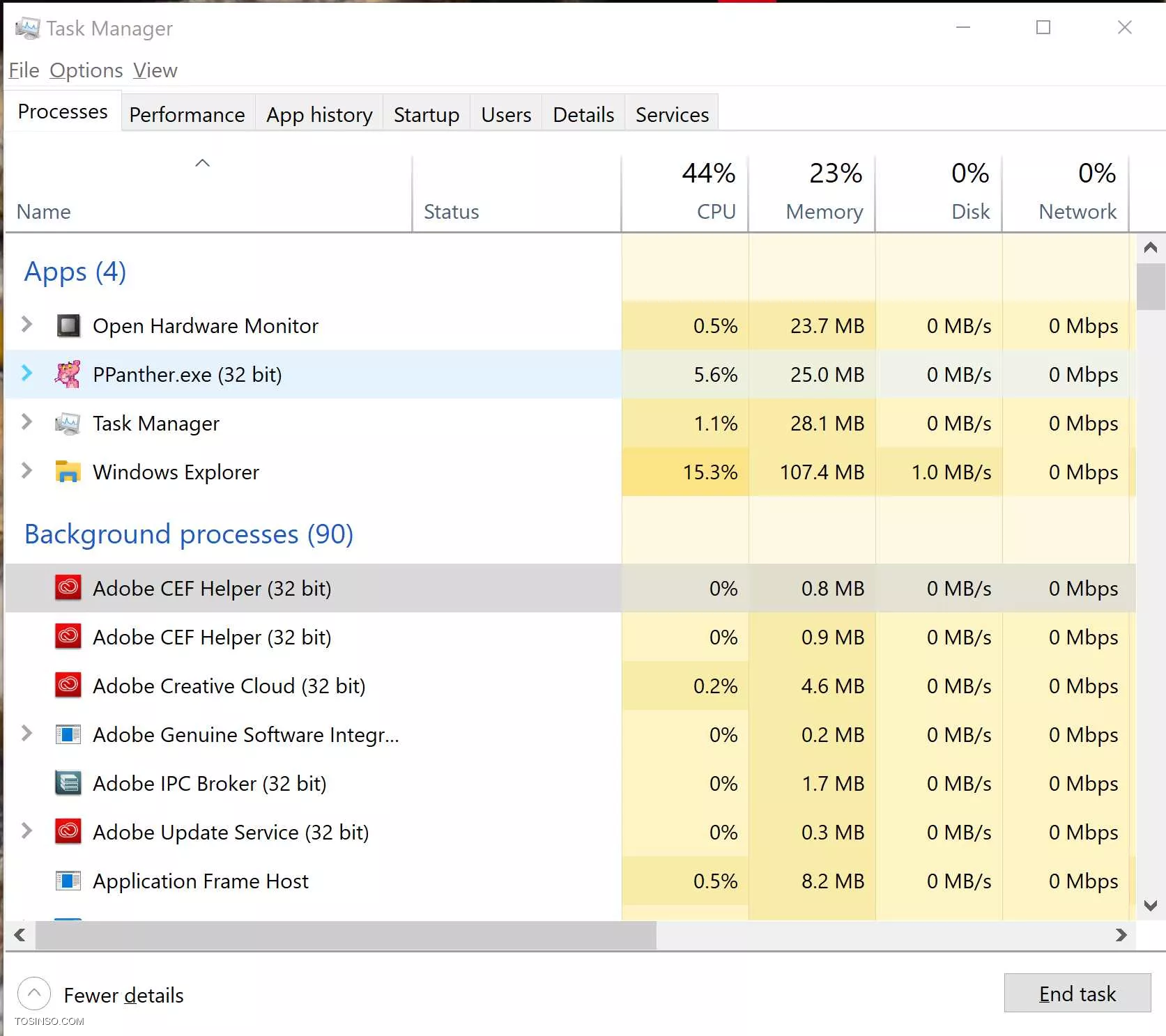Expand Adobe Update Service row
The width and height of the screenshot is (1166, 1036).
click(27, 830)
